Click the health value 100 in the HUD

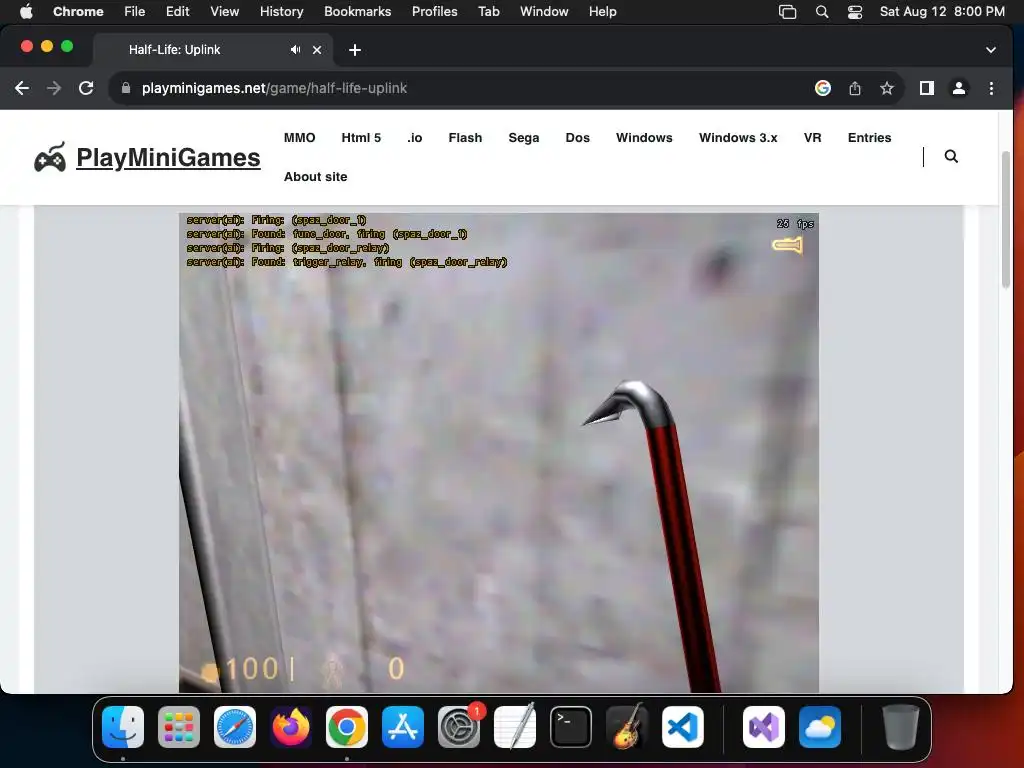pyautogui.click(x=251, y=669)
